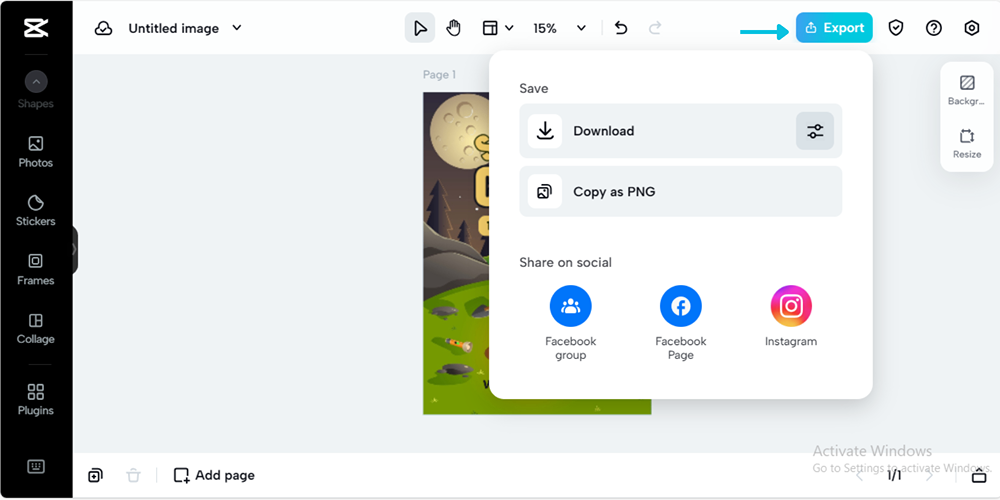The image size is (1000, 500).
Task: Collapse the Shapes section chevron
Action: tap(36, 82)
